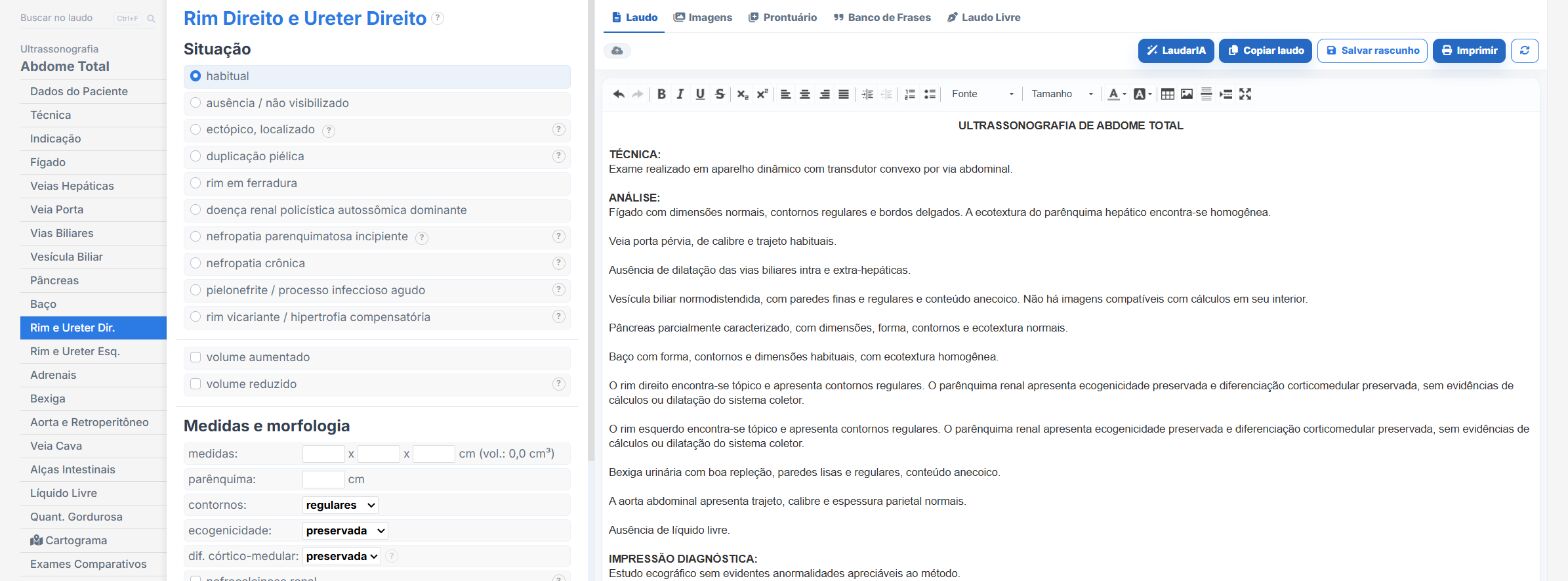Open the dif. córtico-medular dropdown
This screenshot has width=1568, height=581.
click(342, 556)
